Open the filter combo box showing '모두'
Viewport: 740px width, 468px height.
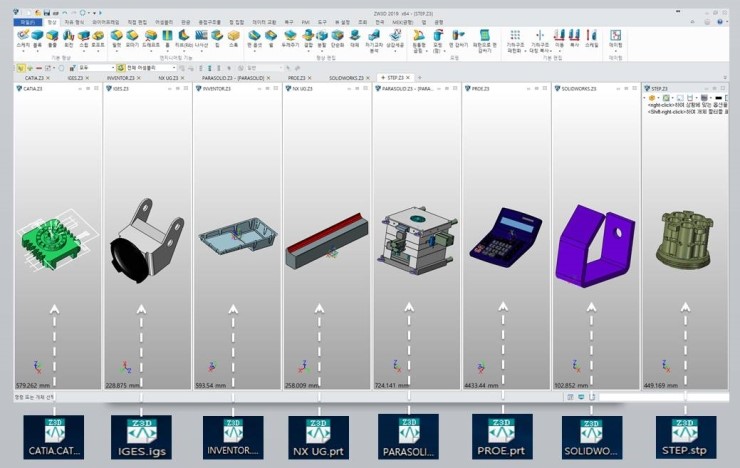pos(96,68)
